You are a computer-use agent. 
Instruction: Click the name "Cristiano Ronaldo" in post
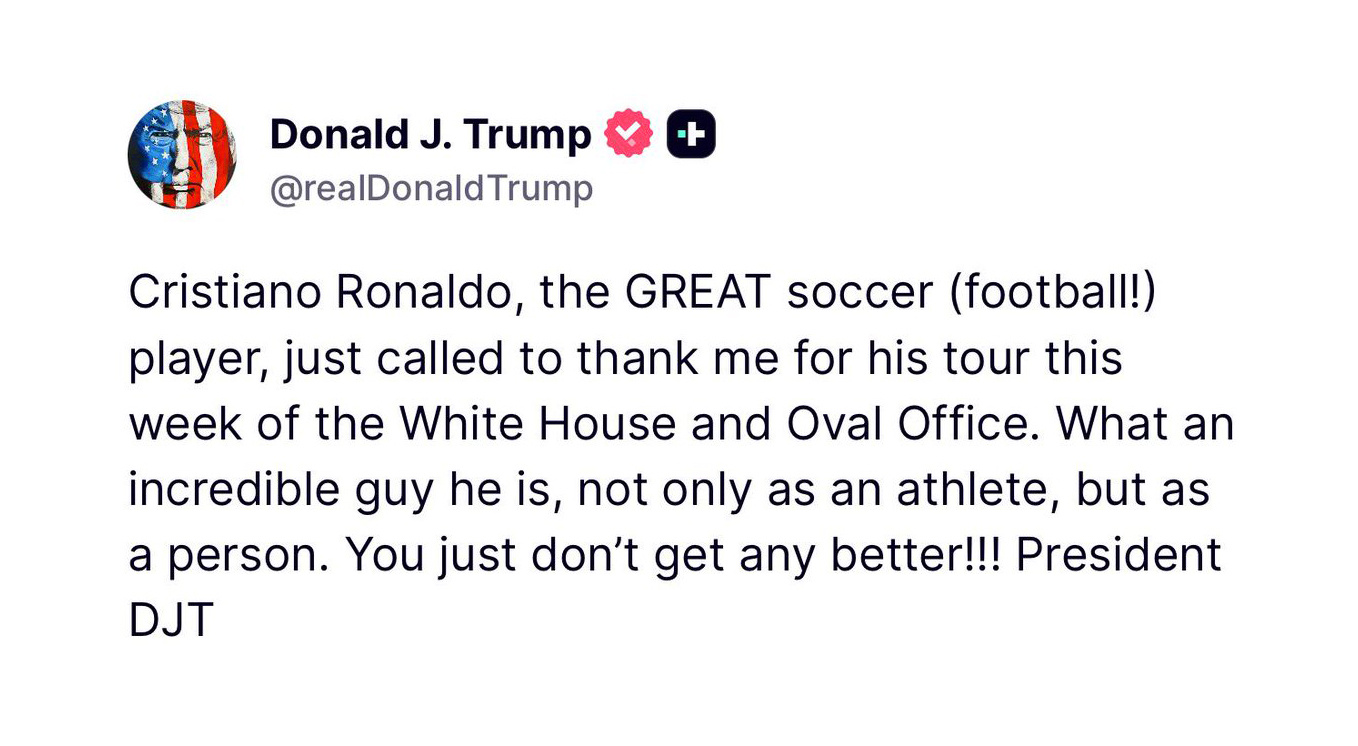(x=320, y=292)
